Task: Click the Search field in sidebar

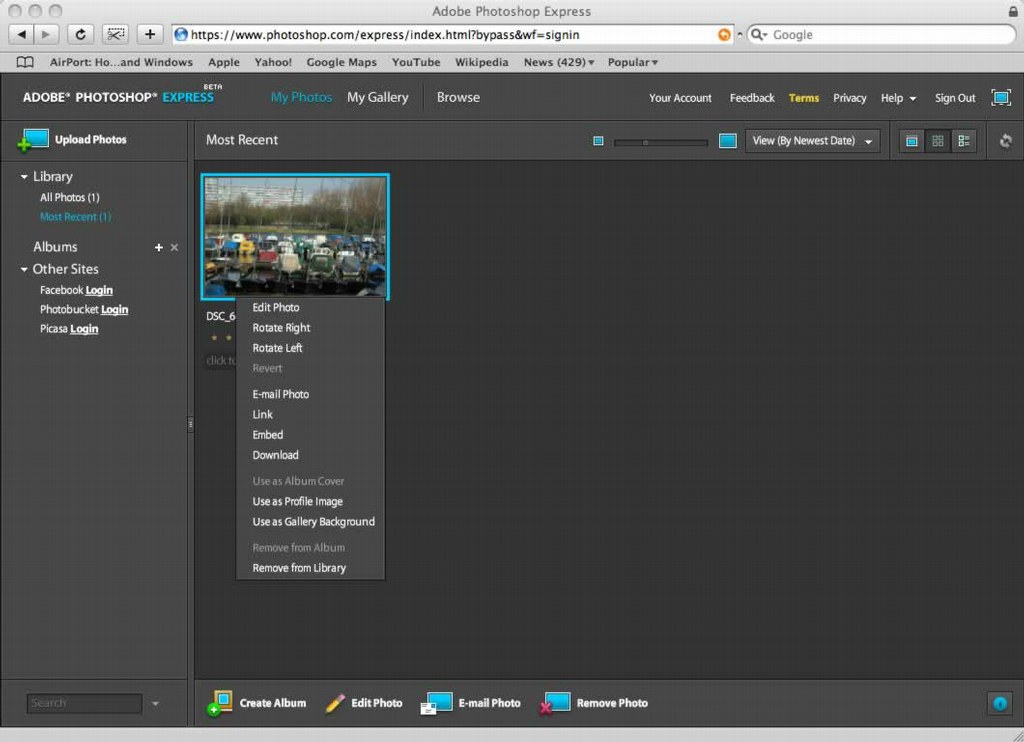Action: click(x=84, y=703)
